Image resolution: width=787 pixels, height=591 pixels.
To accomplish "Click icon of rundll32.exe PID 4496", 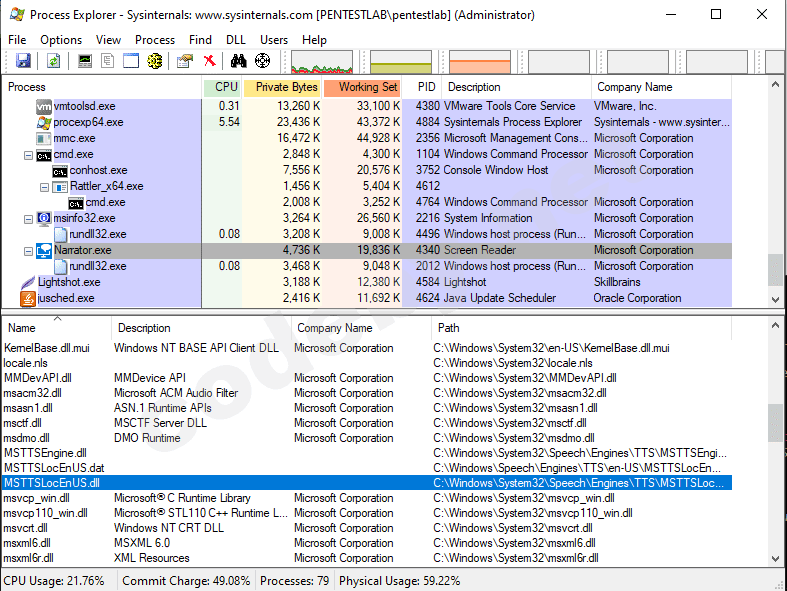I will [60, 234].
